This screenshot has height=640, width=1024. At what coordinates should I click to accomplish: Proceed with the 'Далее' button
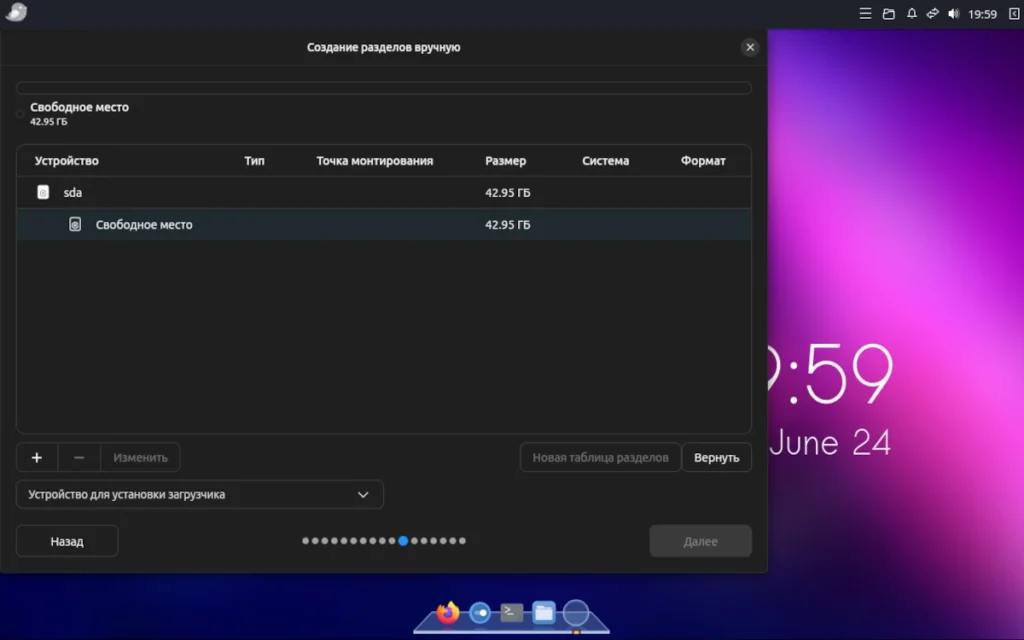700,541
